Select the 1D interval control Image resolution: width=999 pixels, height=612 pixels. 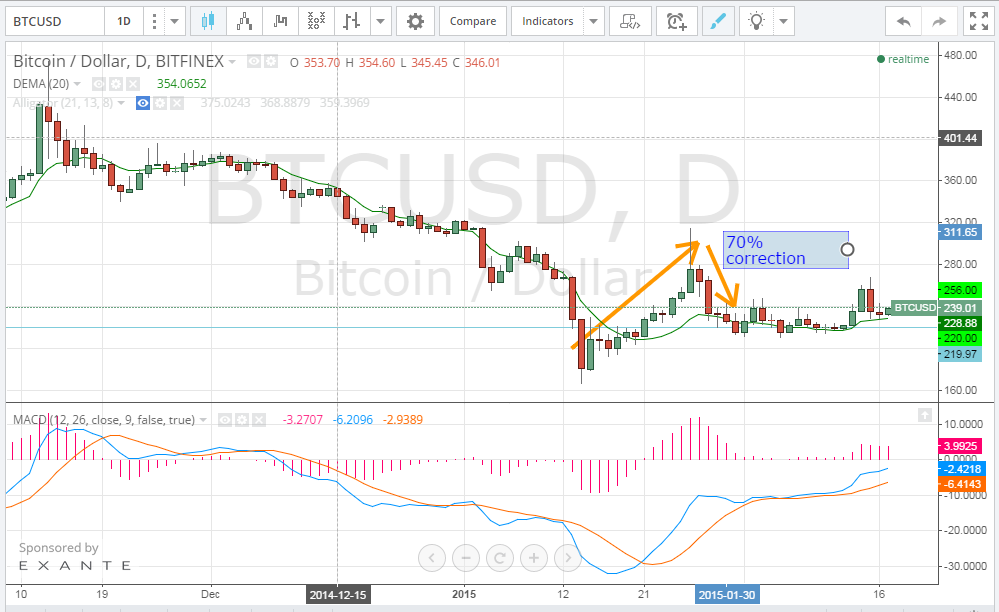coord(123,19)
